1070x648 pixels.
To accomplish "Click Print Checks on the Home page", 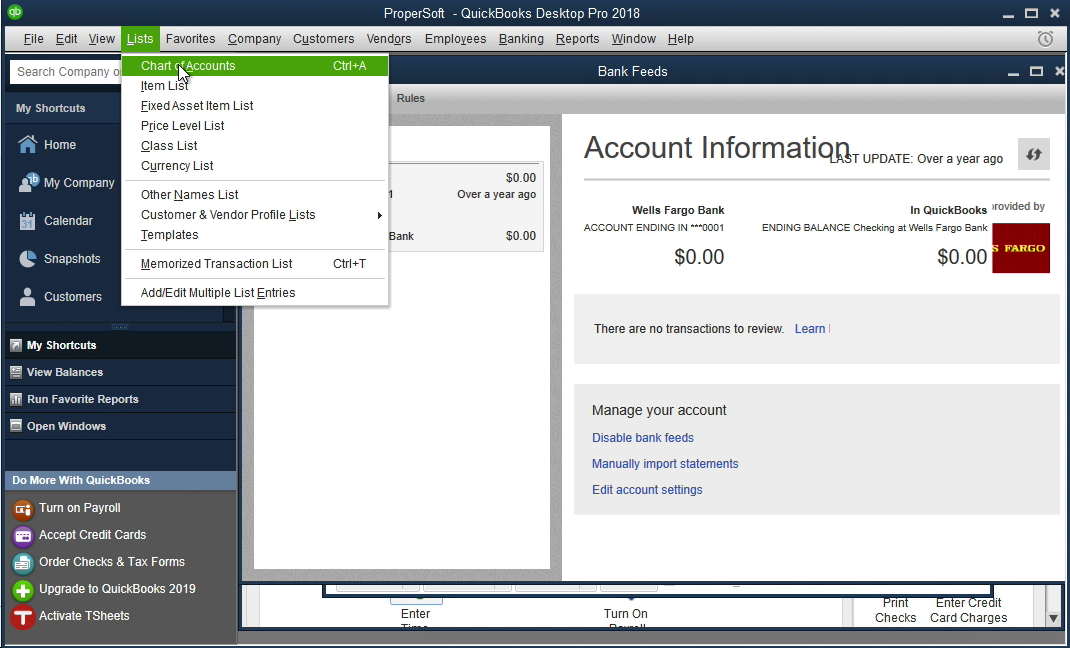I will [895, 610].
